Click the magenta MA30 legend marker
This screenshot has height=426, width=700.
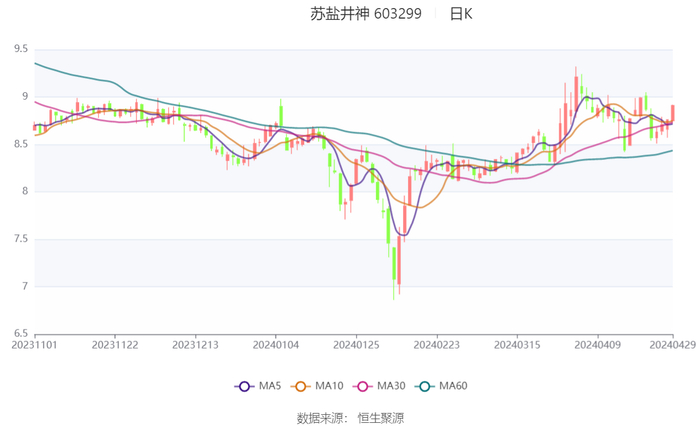tap(363, 387)
